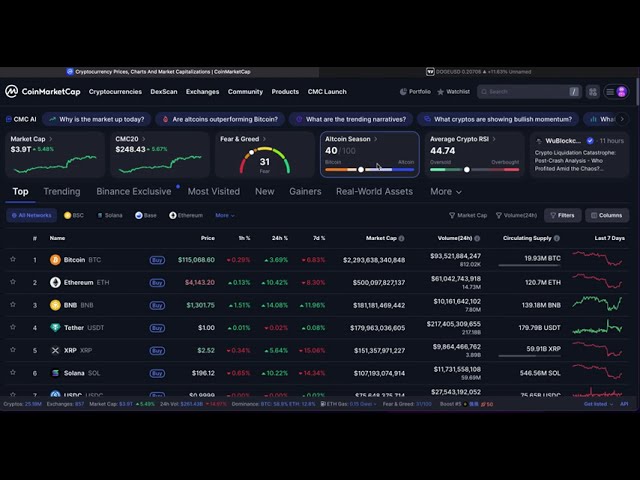Open the hamburger menu icon in header
This screenshot has height=480, width=640.
[607, 92]
